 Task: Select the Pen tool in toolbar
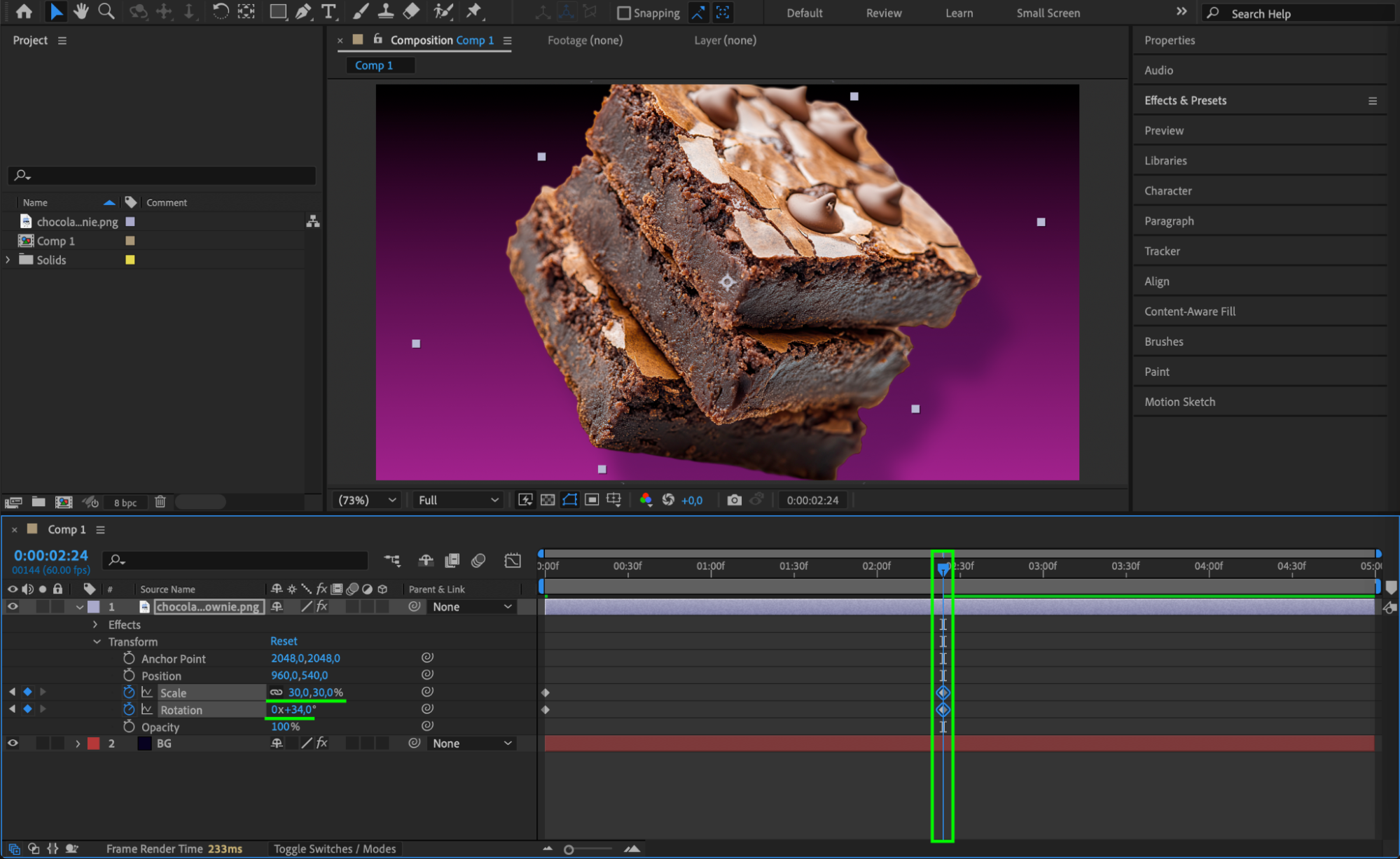coord(303,11)
